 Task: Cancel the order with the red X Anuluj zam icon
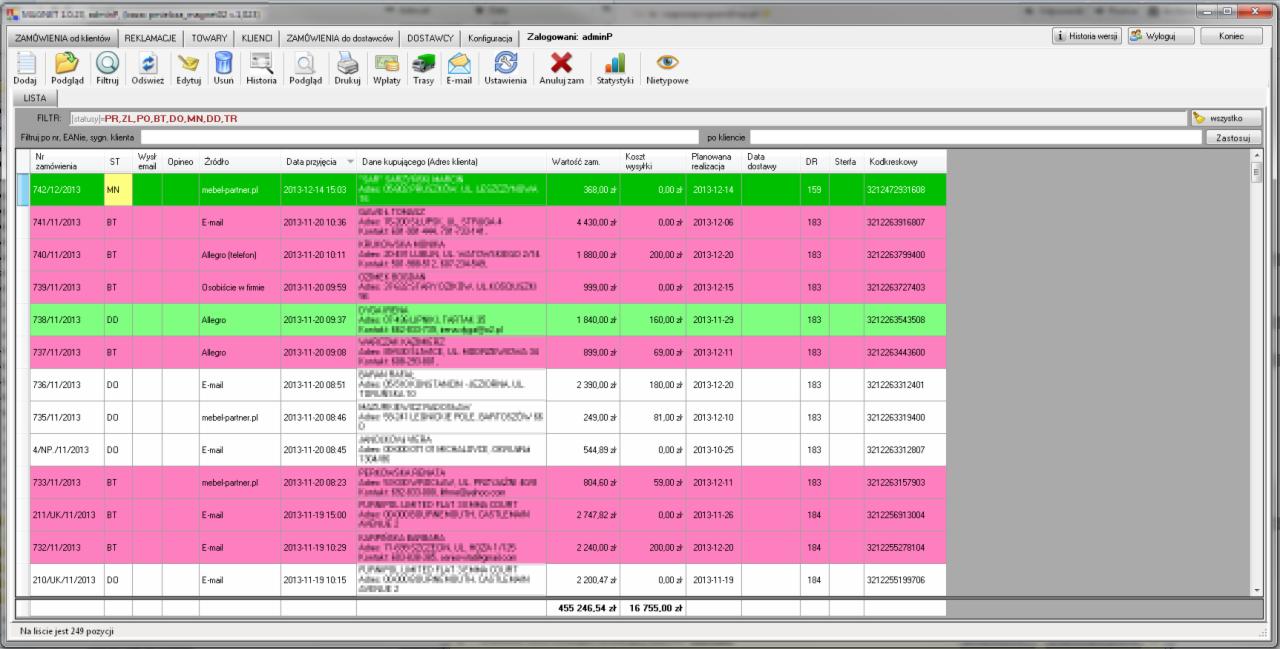coord(561,64)
